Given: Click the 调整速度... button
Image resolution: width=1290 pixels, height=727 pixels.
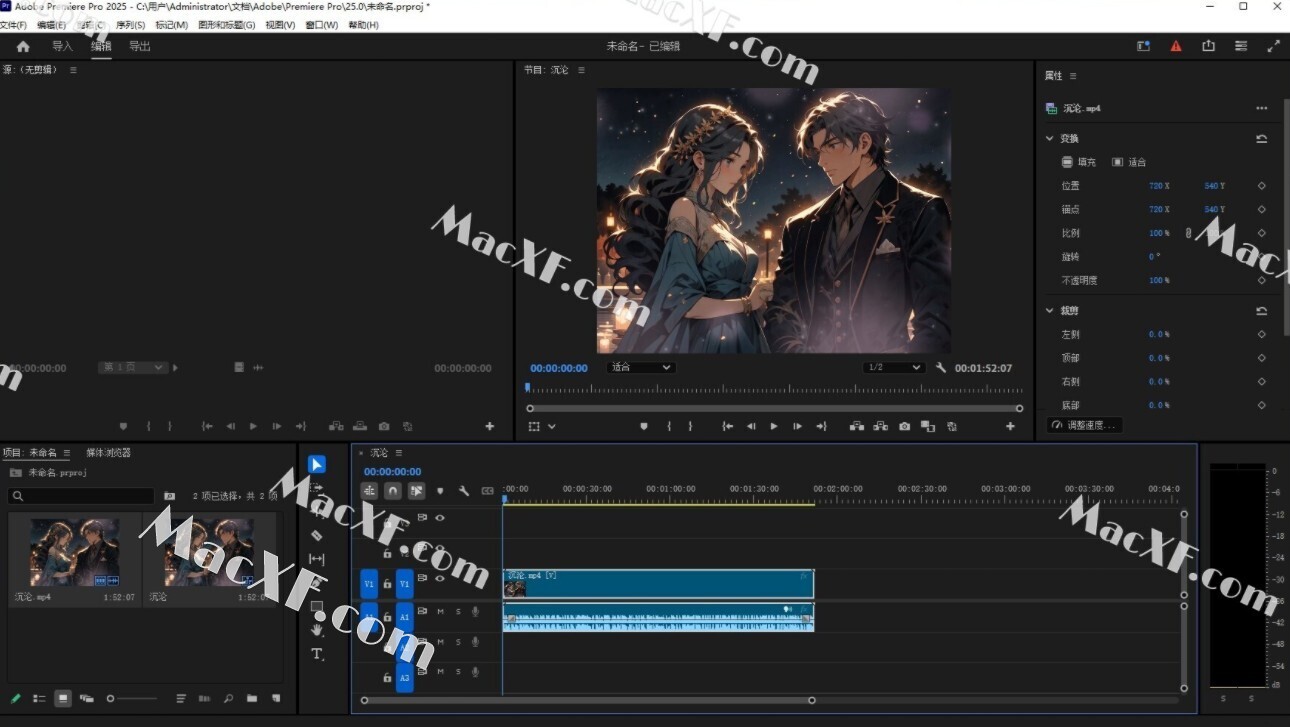Looking at the screenshot, I should click(1085, 425).
